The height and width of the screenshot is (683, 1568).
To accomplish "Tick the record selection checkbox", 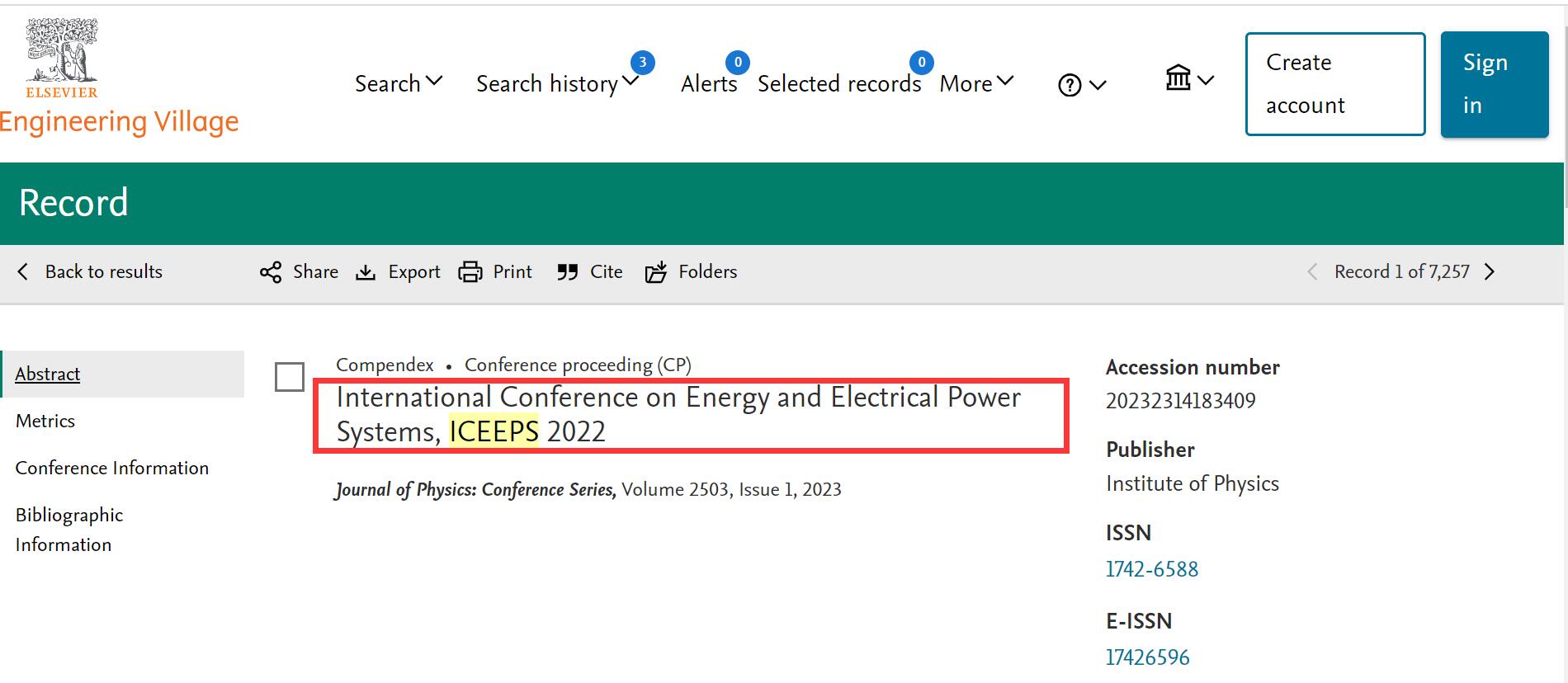I will tap(290, 377).
